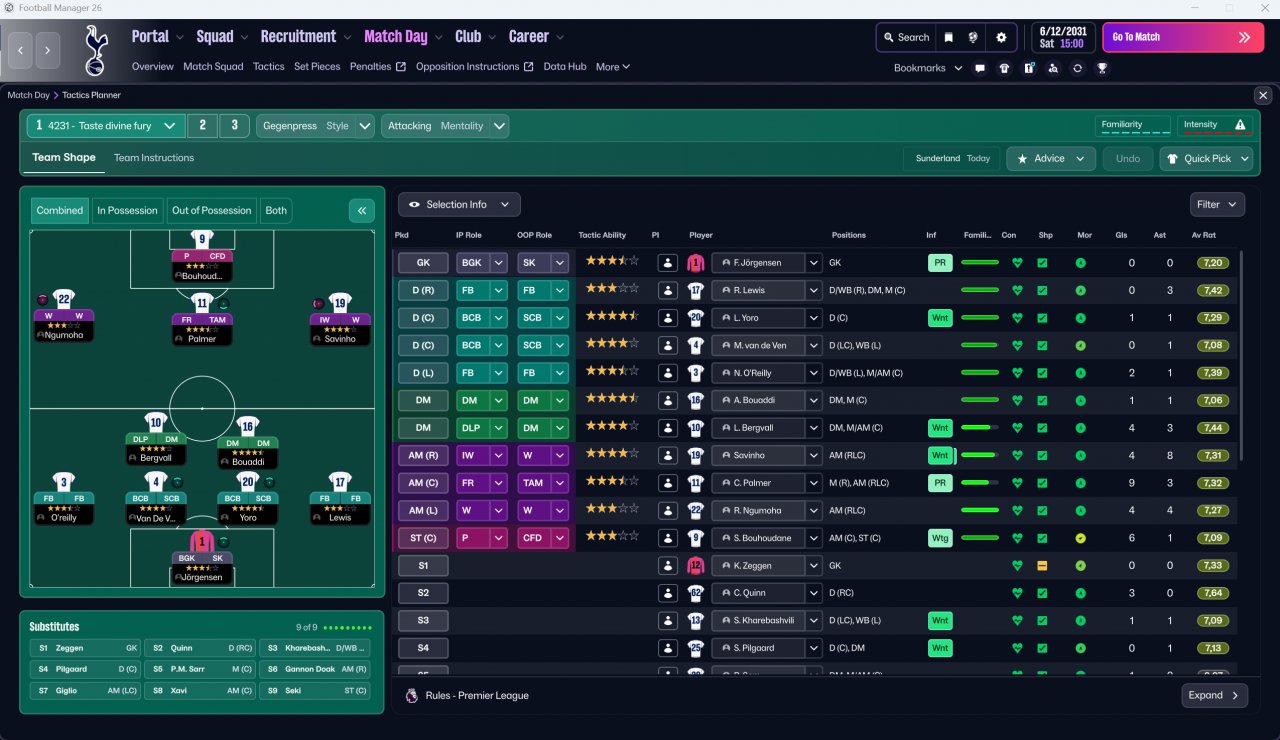Close the Tactics Planner with the X
The image size is (1280, 740).
coord(1263,95)
